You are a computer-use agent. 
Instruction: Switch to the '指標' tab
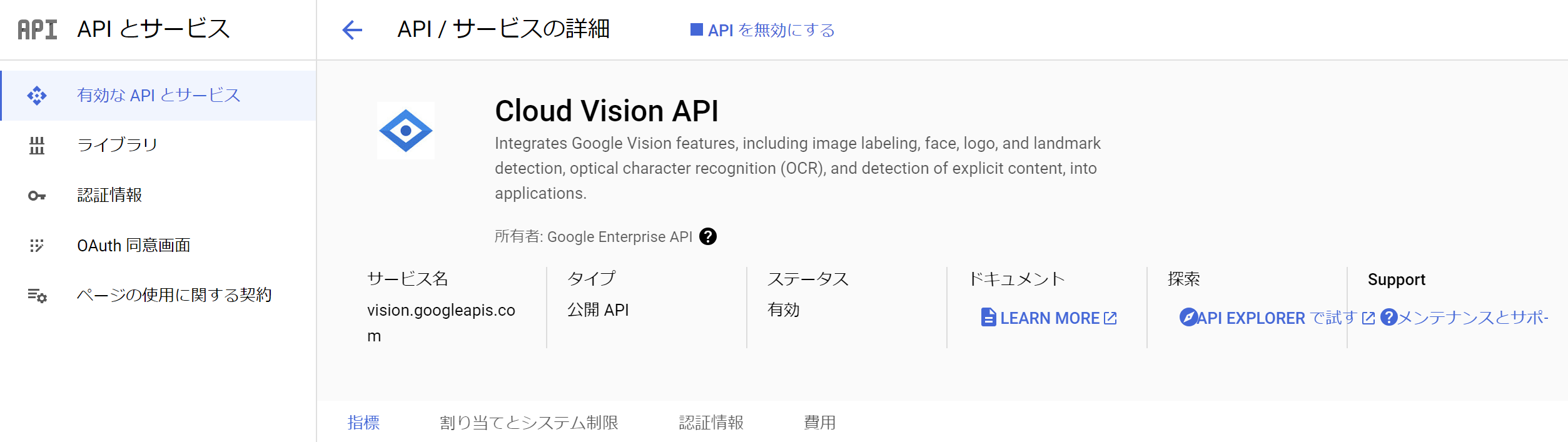click(363, 423)
